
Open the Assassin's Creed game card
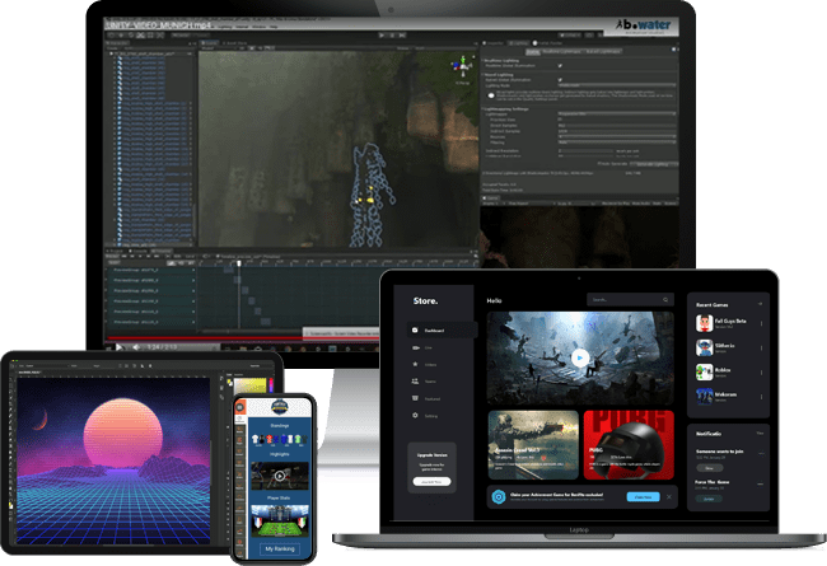533,445
